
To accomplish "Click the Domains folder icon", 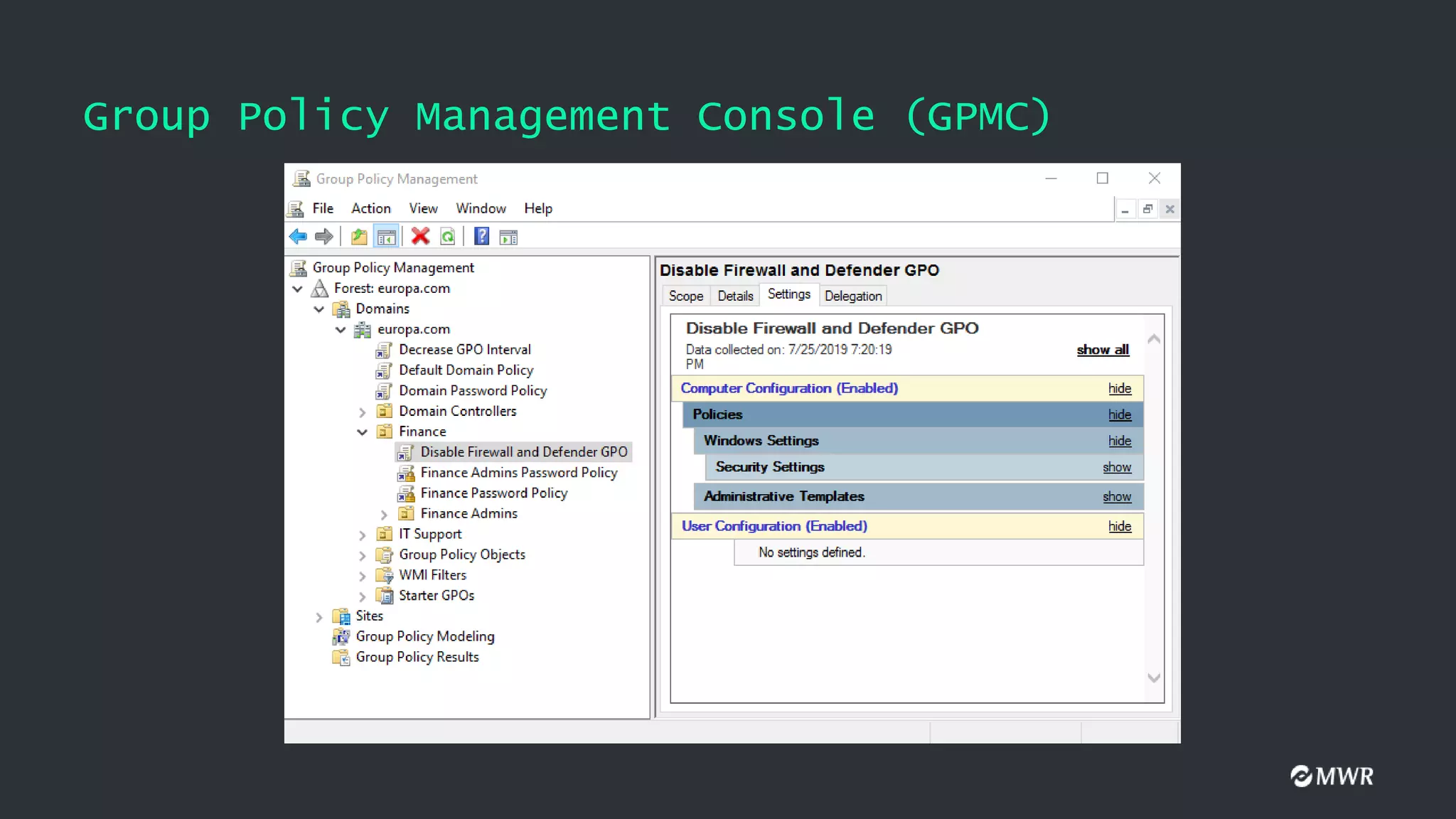I will [x=342, y=309].
